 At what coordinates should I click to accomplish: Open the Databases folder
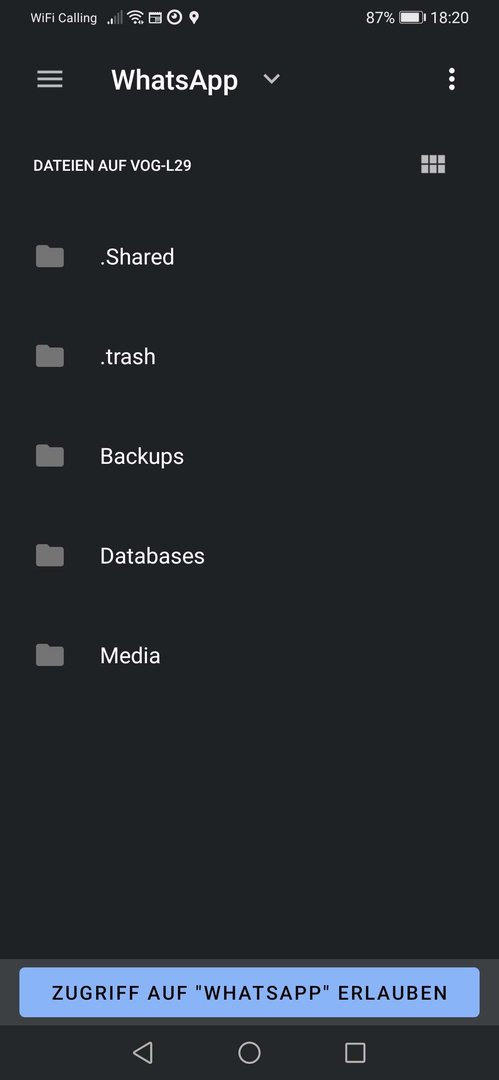click(250, 555)
